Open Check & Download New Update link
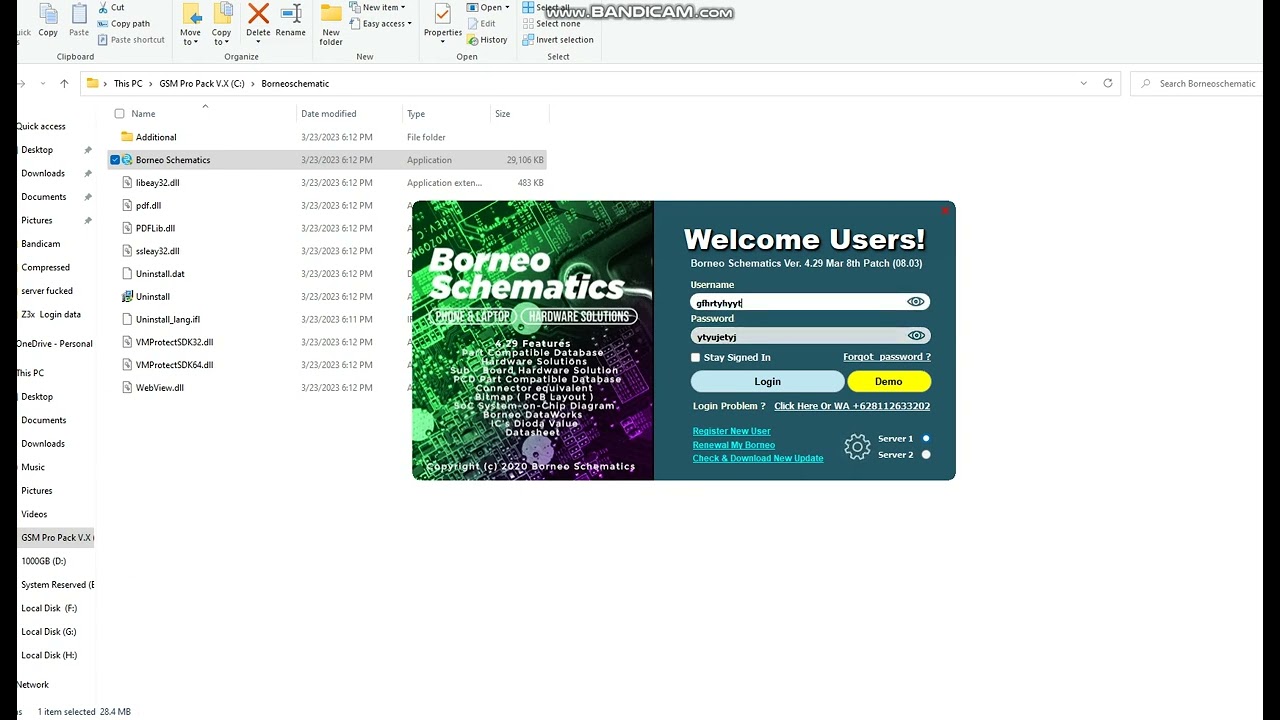The width and height of the screenshot is (1280, 720). (758, 458)
